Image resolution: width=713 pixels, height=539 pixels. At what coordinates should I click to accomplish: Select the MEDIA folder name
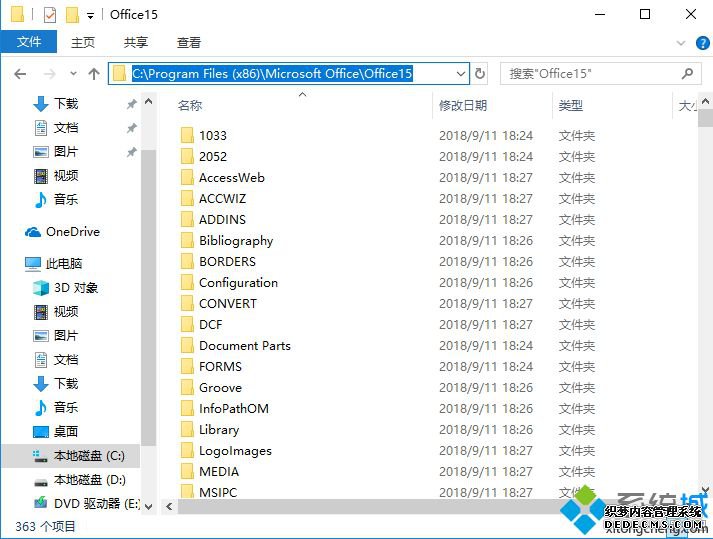pos(219,472)
